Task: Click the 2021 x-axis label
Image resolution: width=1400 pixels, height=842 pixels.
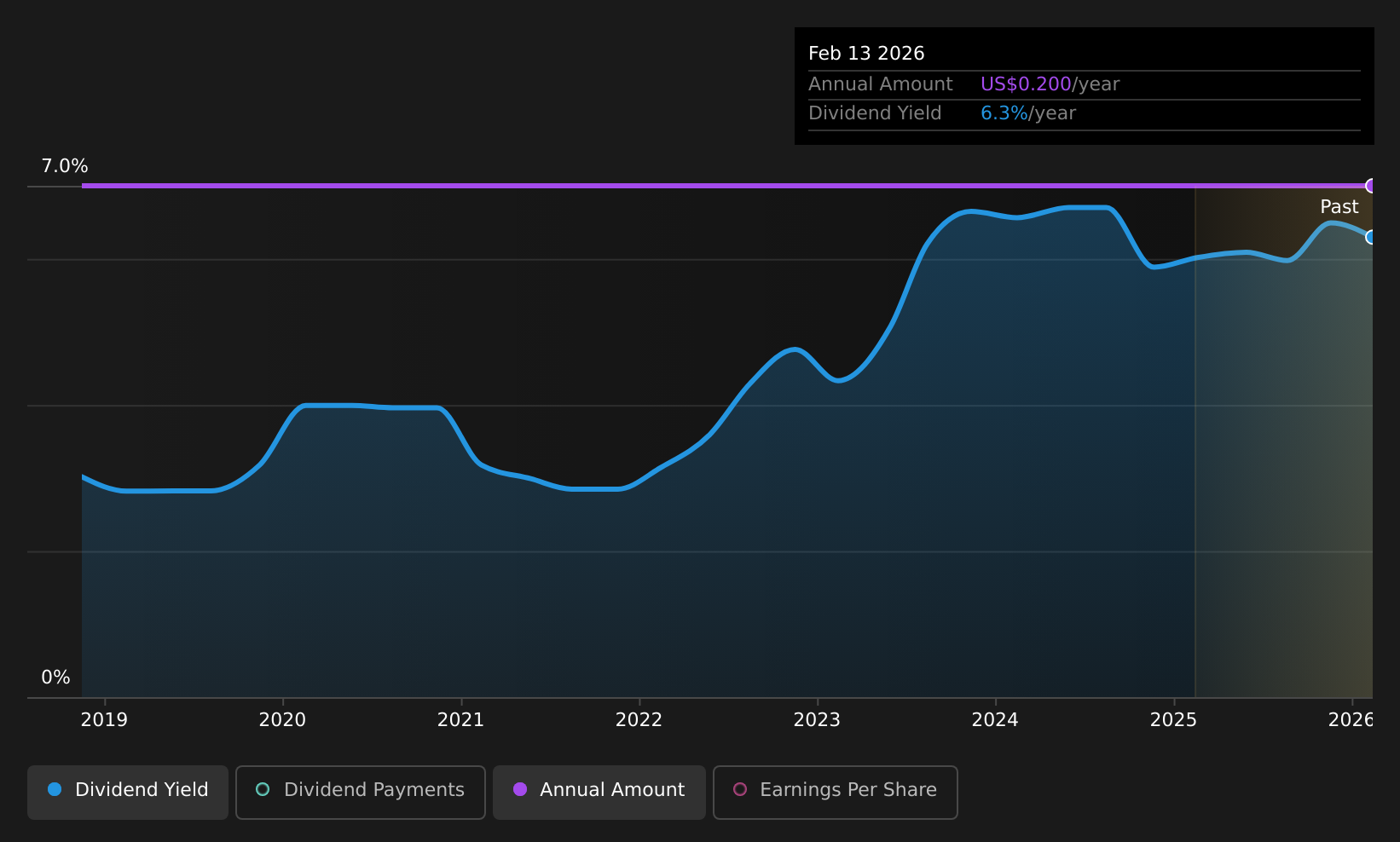Action: coord(460,720)
